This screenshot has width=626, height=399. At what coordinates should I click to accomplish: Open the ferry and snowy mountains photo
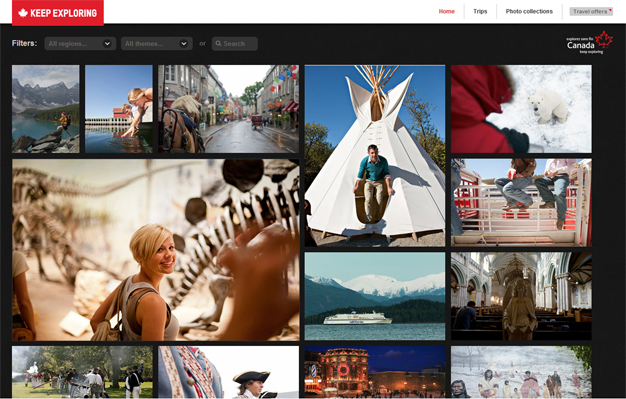[x=375, y=296]
